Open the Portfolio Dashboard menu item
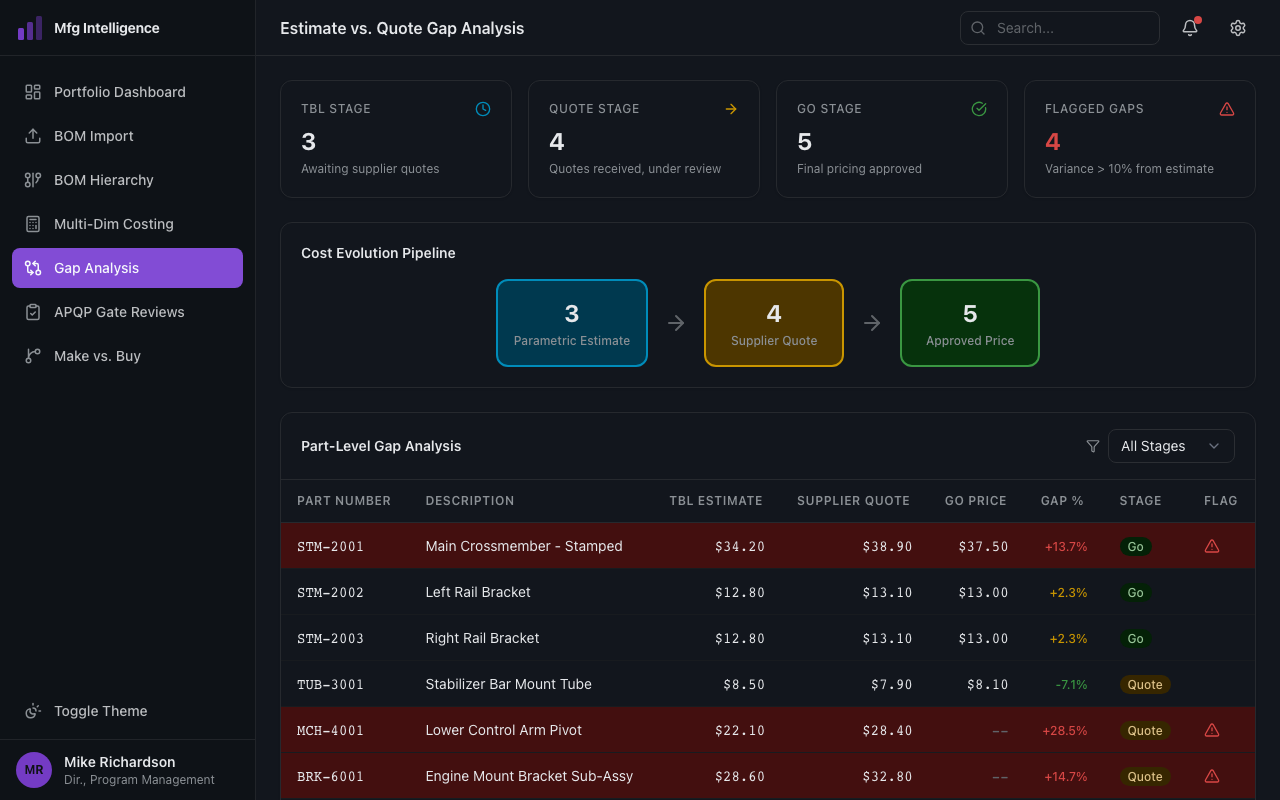The height and width of the screenshot is (800, 1280). point(119,91)
